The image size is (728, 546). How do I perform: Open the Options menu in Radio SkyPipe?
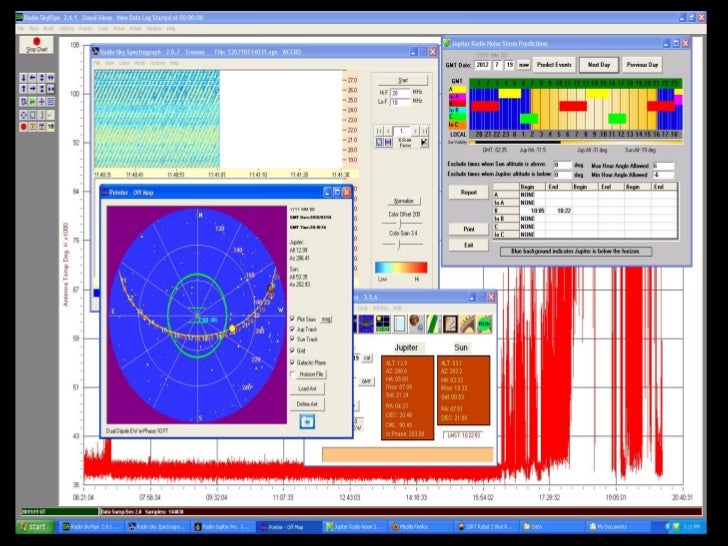click(66, 29)
